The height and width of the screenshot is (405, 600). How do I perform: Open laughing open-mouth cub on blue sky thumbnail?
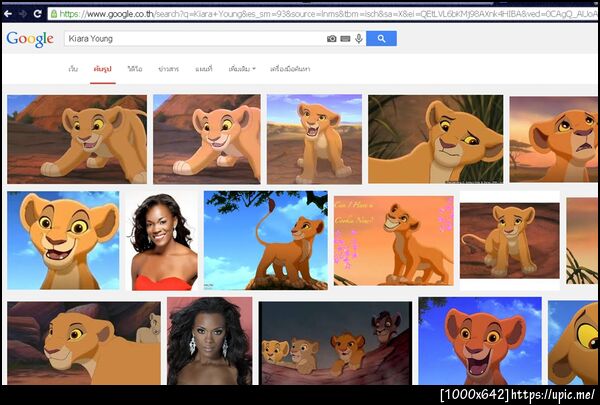[x=480, y=341]
